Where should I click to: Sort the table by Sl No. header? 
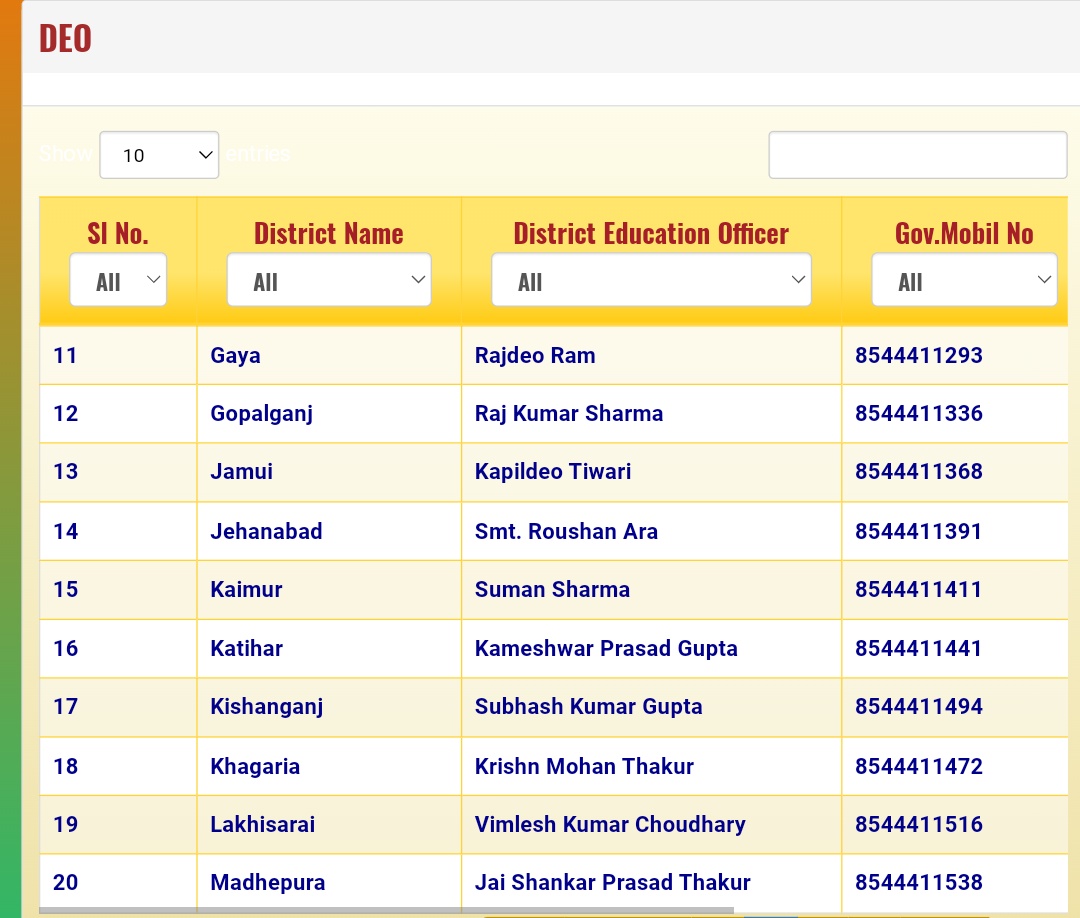coord(117,232)
